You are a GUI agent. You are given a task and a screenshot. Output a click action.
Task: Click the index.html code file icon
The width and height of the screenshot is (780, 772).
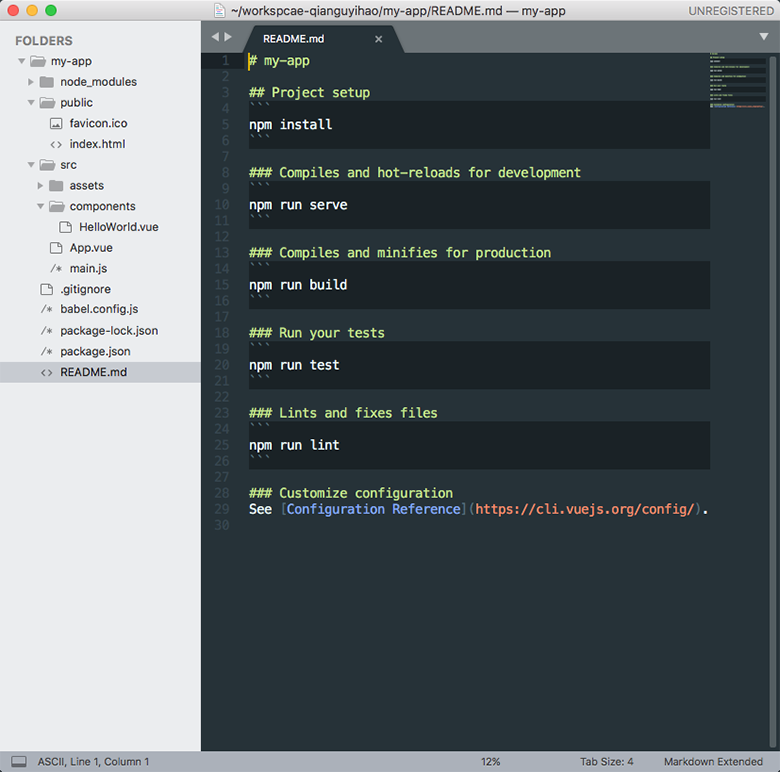point(56,144)
